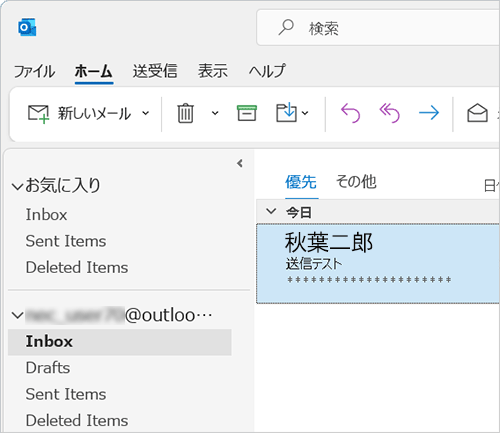Switch to the ホーム ribbon tab

pyautogui.click(x=94, y=71)
